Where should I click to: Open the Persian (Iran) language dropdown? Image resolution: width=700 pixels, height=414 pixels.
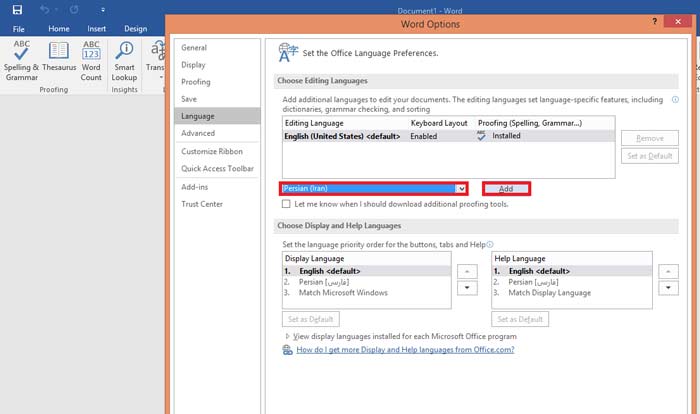(x=460, y=188)
